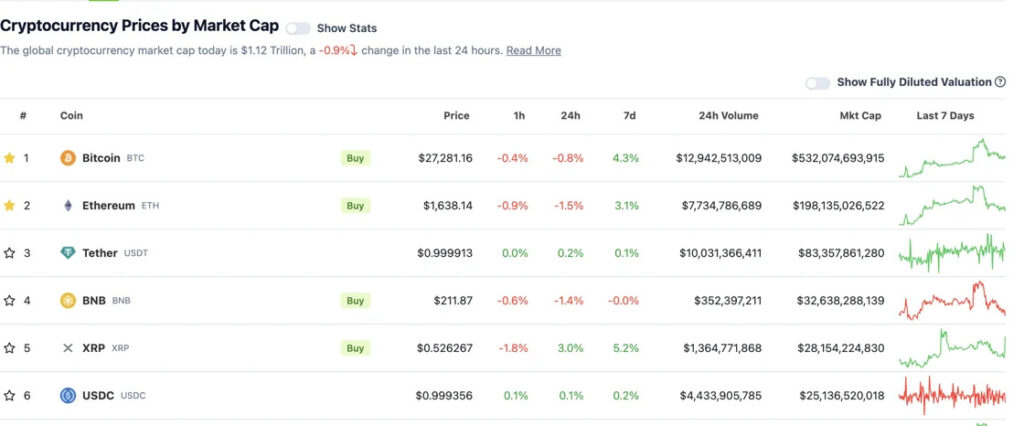Sort by the 24h Volume column header
The height and width of the screenshot is (426, 1024).
click(729, 116)
